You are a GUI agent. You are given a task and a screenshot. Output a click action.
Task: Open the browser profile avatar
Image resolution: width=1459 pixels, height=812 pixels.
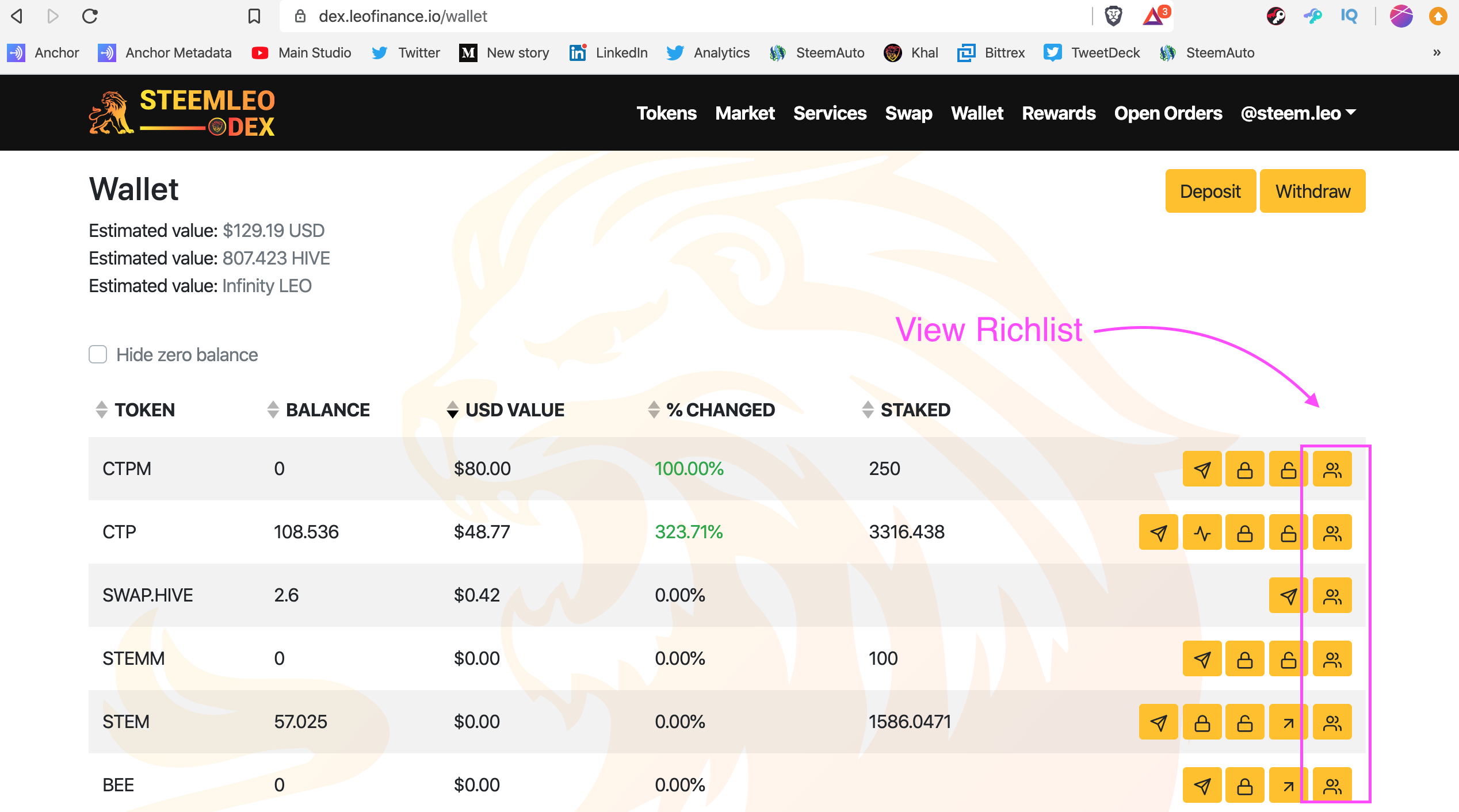tap(1401, 16)
